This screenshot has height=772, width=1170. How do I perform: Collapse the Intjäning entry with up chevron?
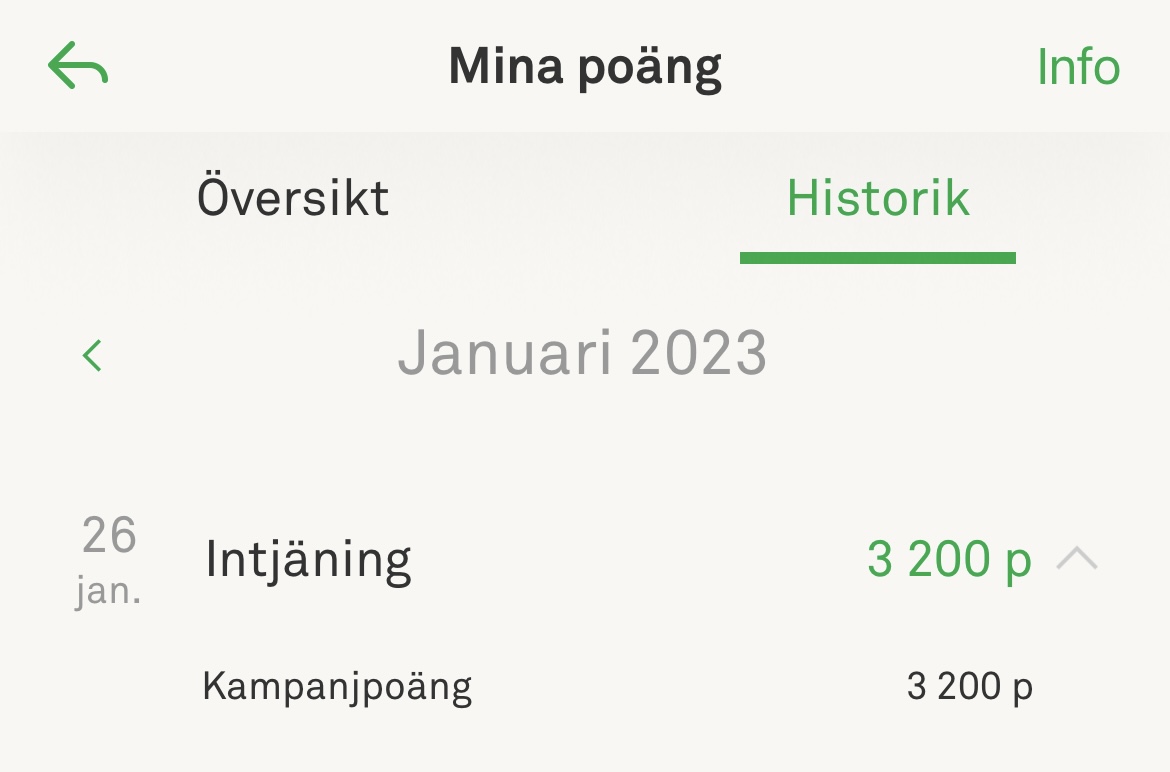[x=1077, y=559]
